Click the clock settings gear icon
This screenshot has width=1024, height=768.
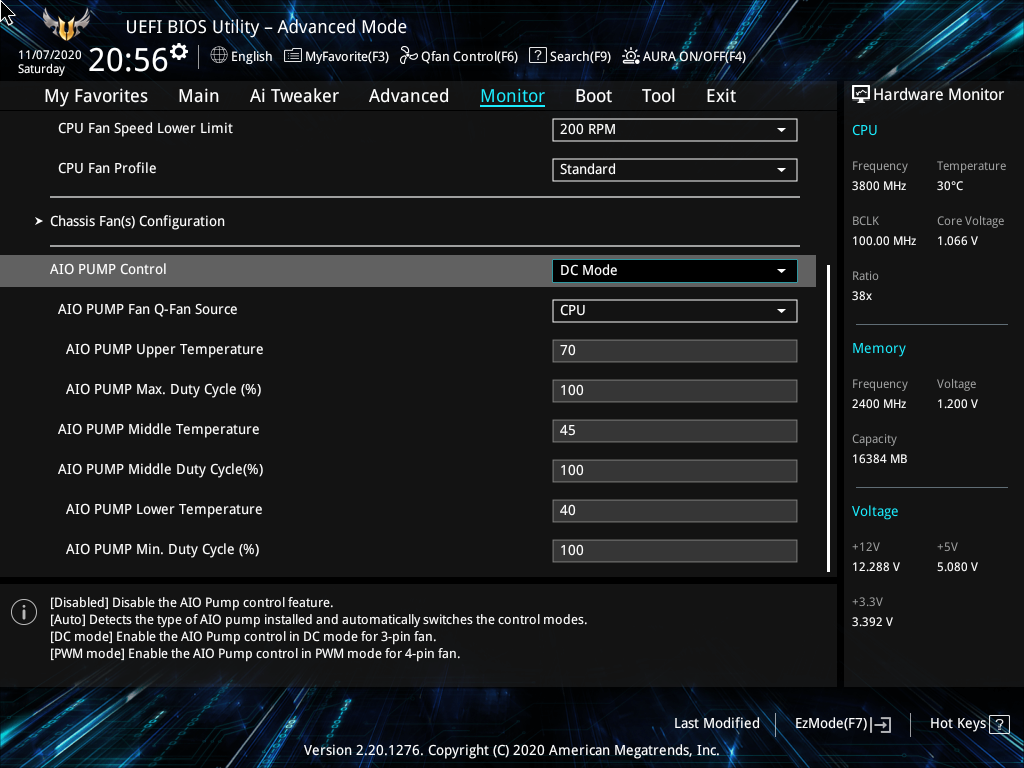[179, 52]
